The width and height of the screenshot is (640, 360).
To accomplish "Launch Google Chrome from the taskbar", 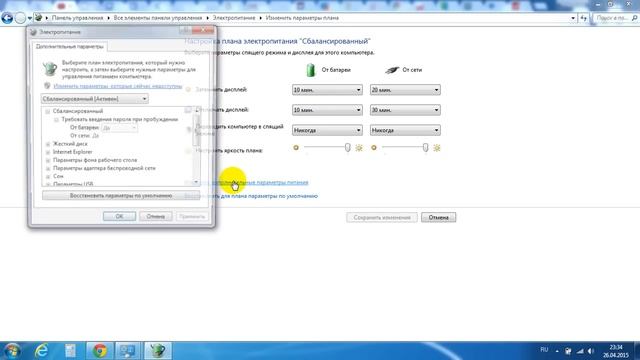I will click(100, 351).
